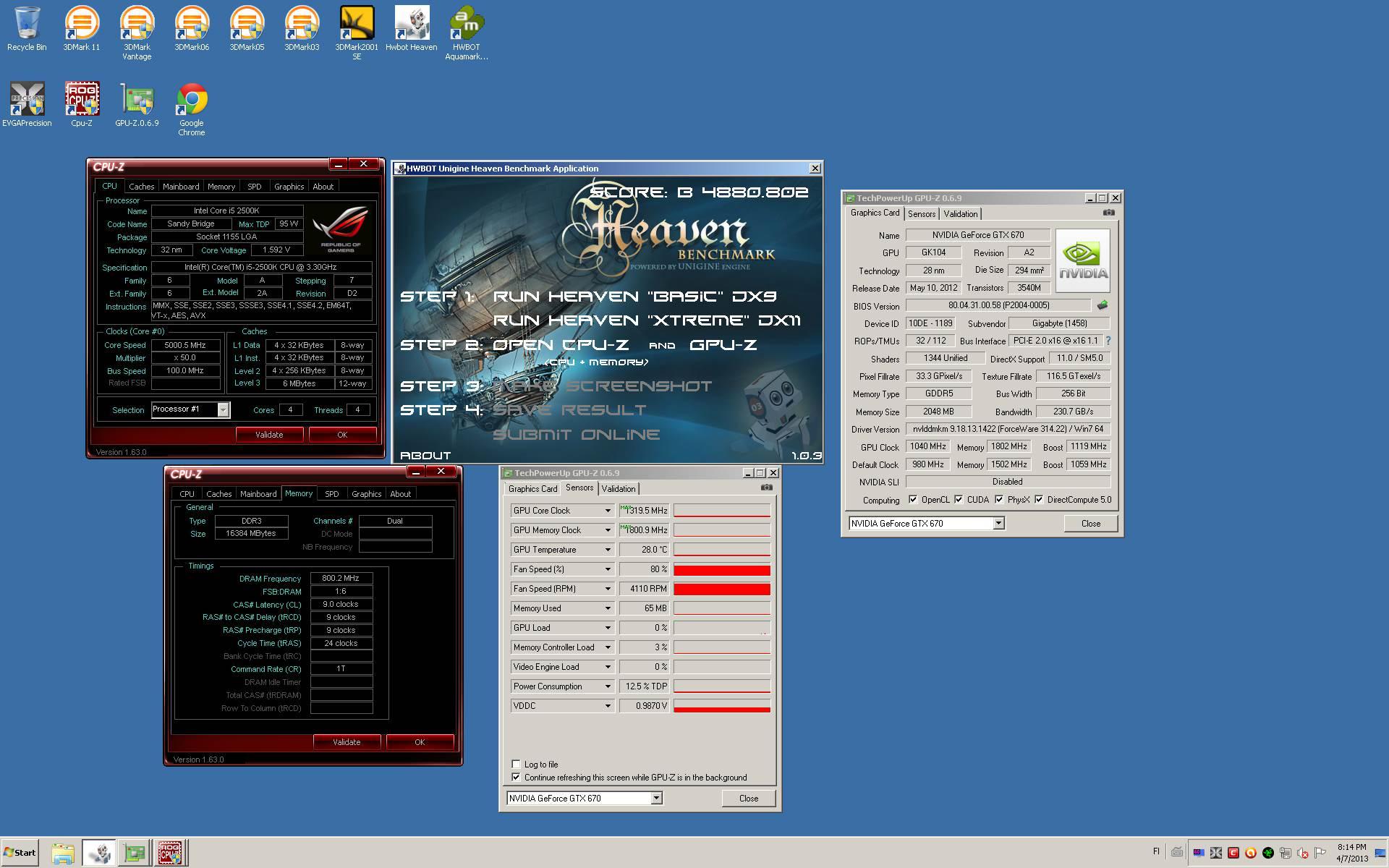Open Hwbot Heaven desktop shortcut
The height and width of the screenshot is (868, 1389).
412,29
